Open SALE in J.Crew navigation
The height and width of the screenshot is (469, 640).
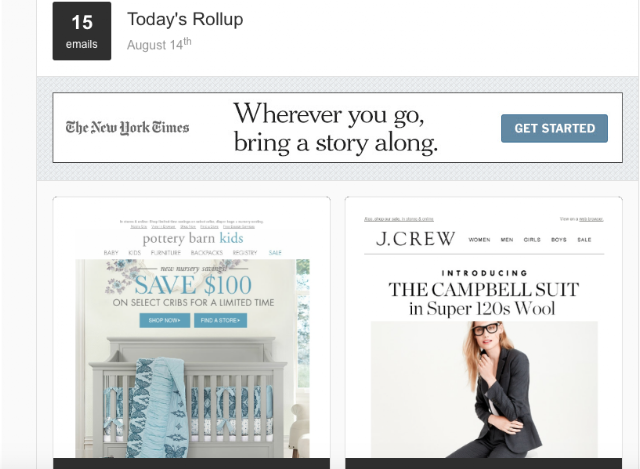click(584, 240)
